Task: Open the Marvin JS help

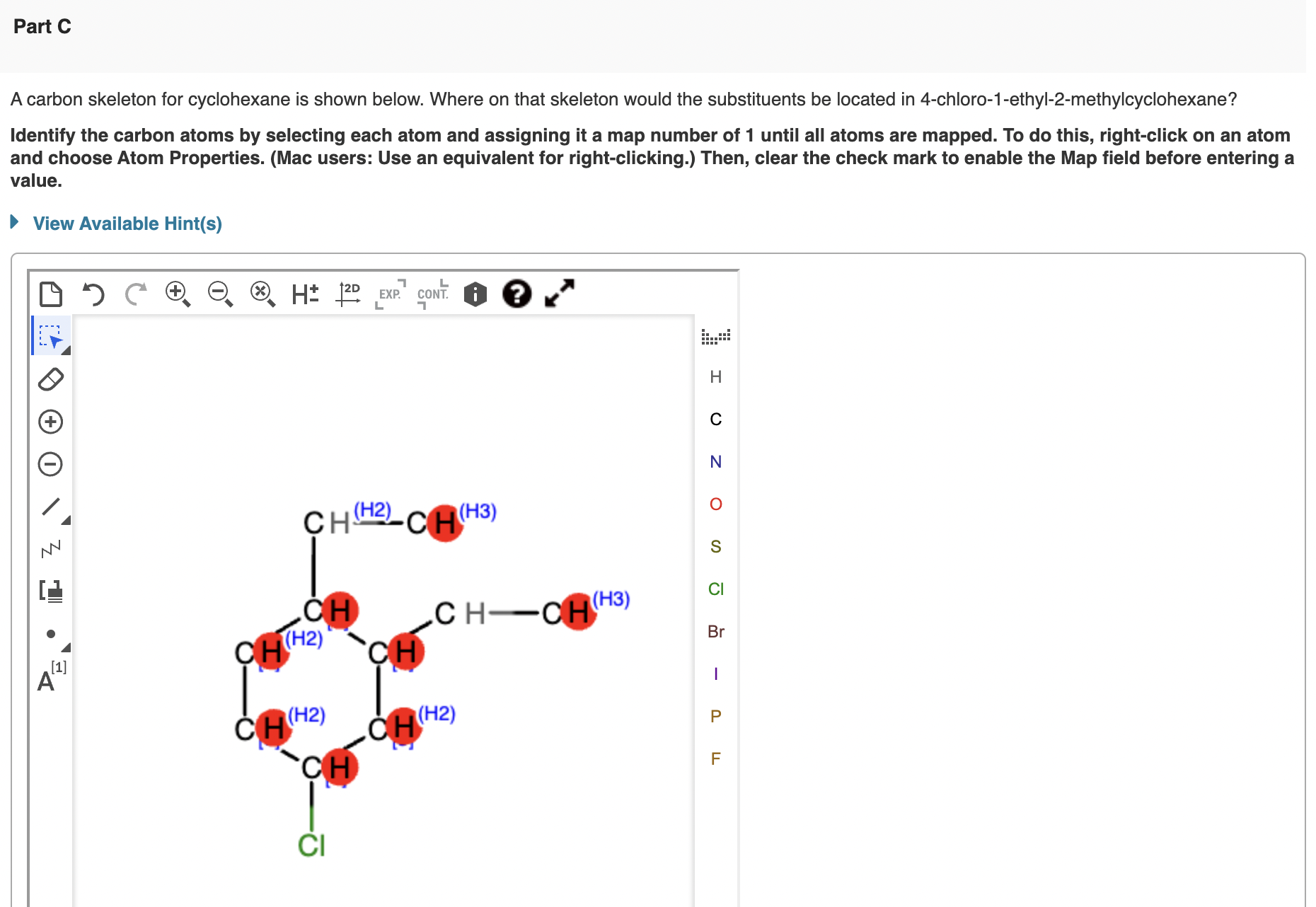Action: tap(517, 294)
